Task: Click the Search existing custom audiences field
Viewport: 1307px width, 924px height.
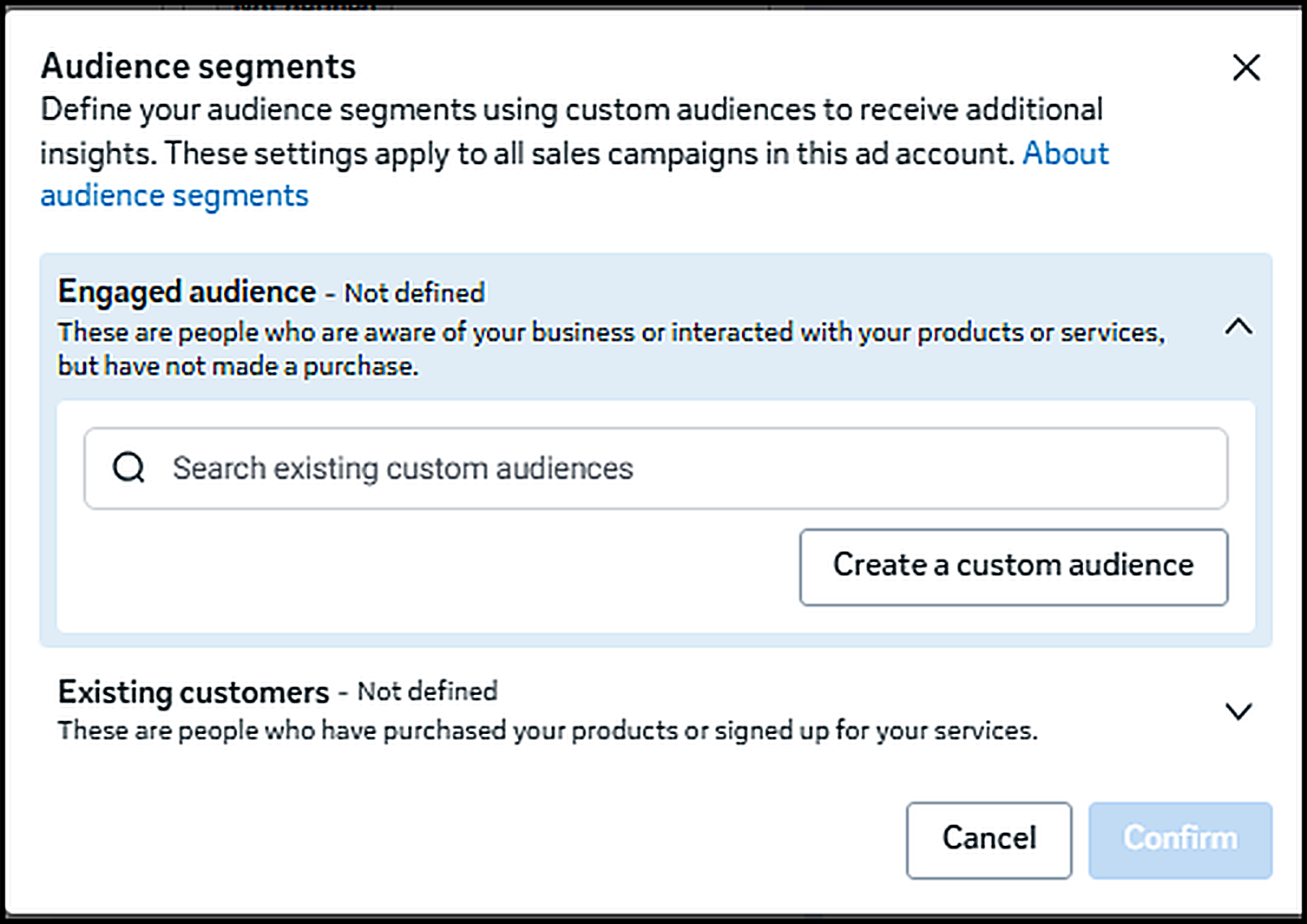Action: [656, 469]
